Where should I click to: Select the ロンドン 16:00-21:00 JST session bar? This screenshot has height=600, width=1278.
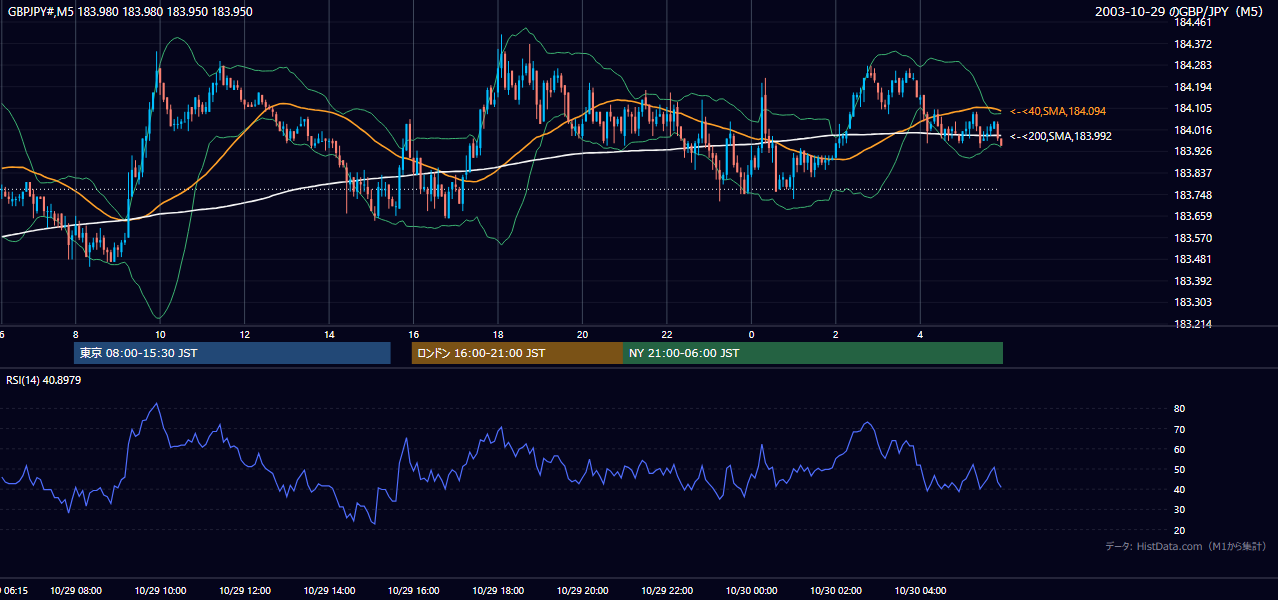[x=518, y=353]
